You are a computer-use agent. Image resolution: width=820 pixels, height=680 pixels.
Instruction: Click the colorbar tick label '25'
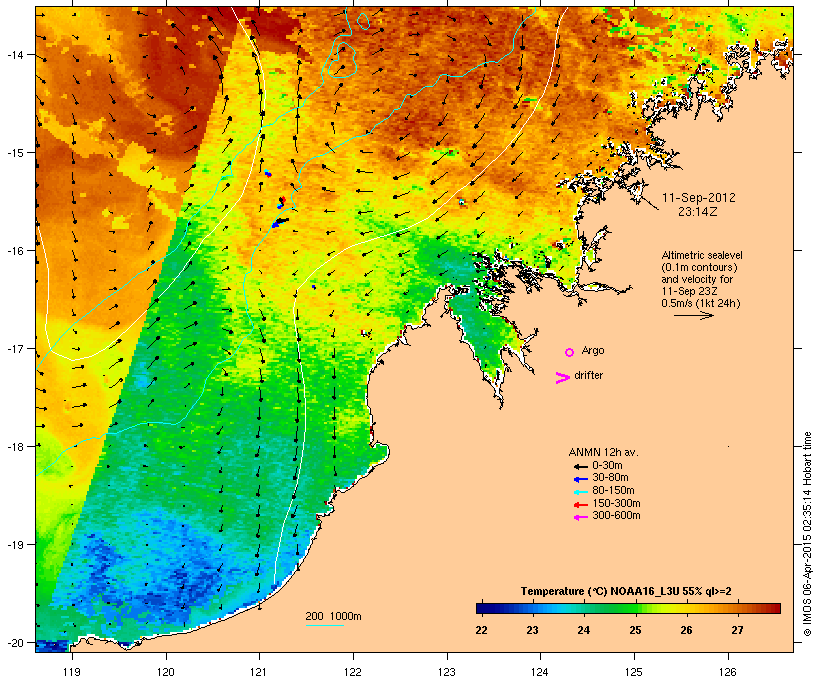click(x=635, y=630)
